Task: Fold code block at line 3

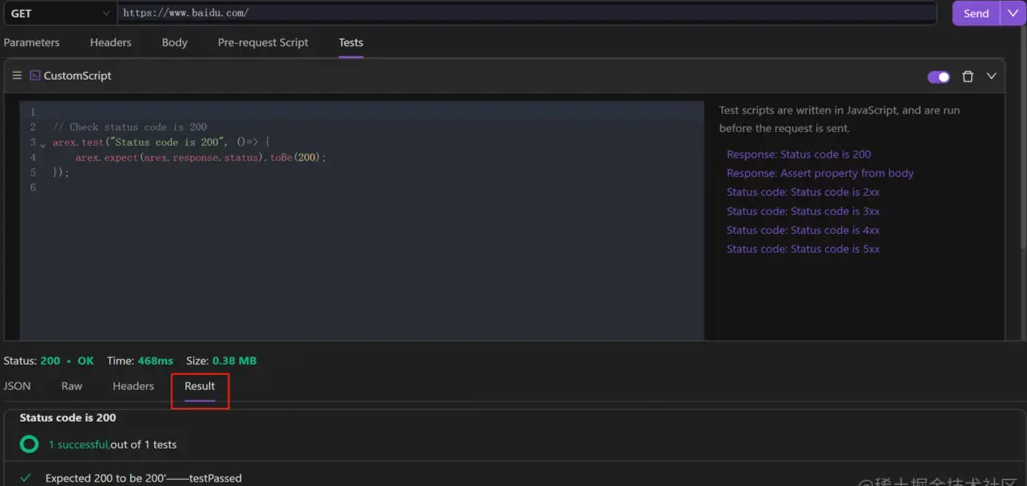Action: point(43,145)
